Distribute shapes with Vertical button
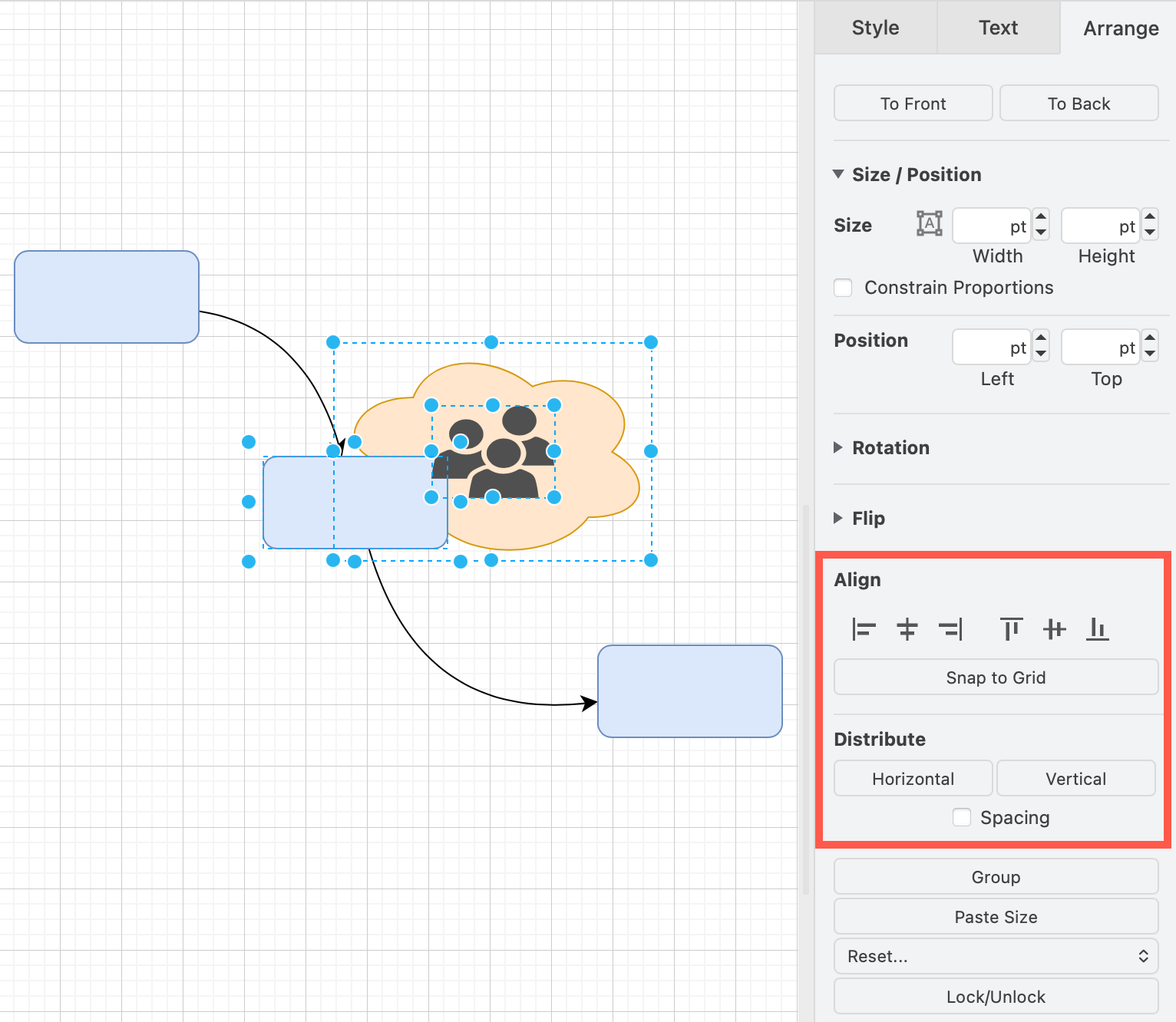The height and width of the screenshot is (1022, 1176). [1076, 779]
